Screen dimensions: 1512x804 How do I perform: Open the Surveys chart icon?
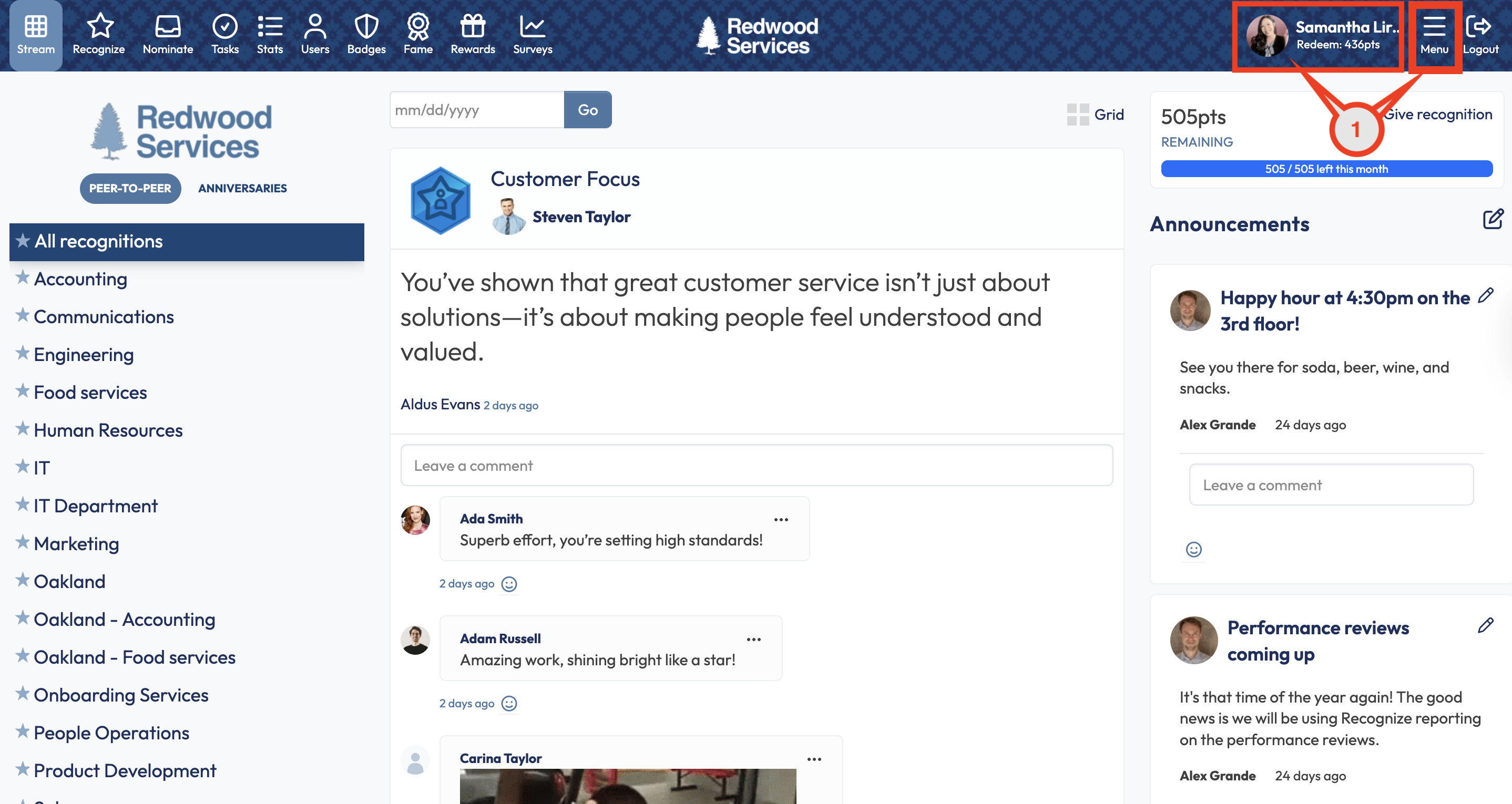click(x=532, y=26)
